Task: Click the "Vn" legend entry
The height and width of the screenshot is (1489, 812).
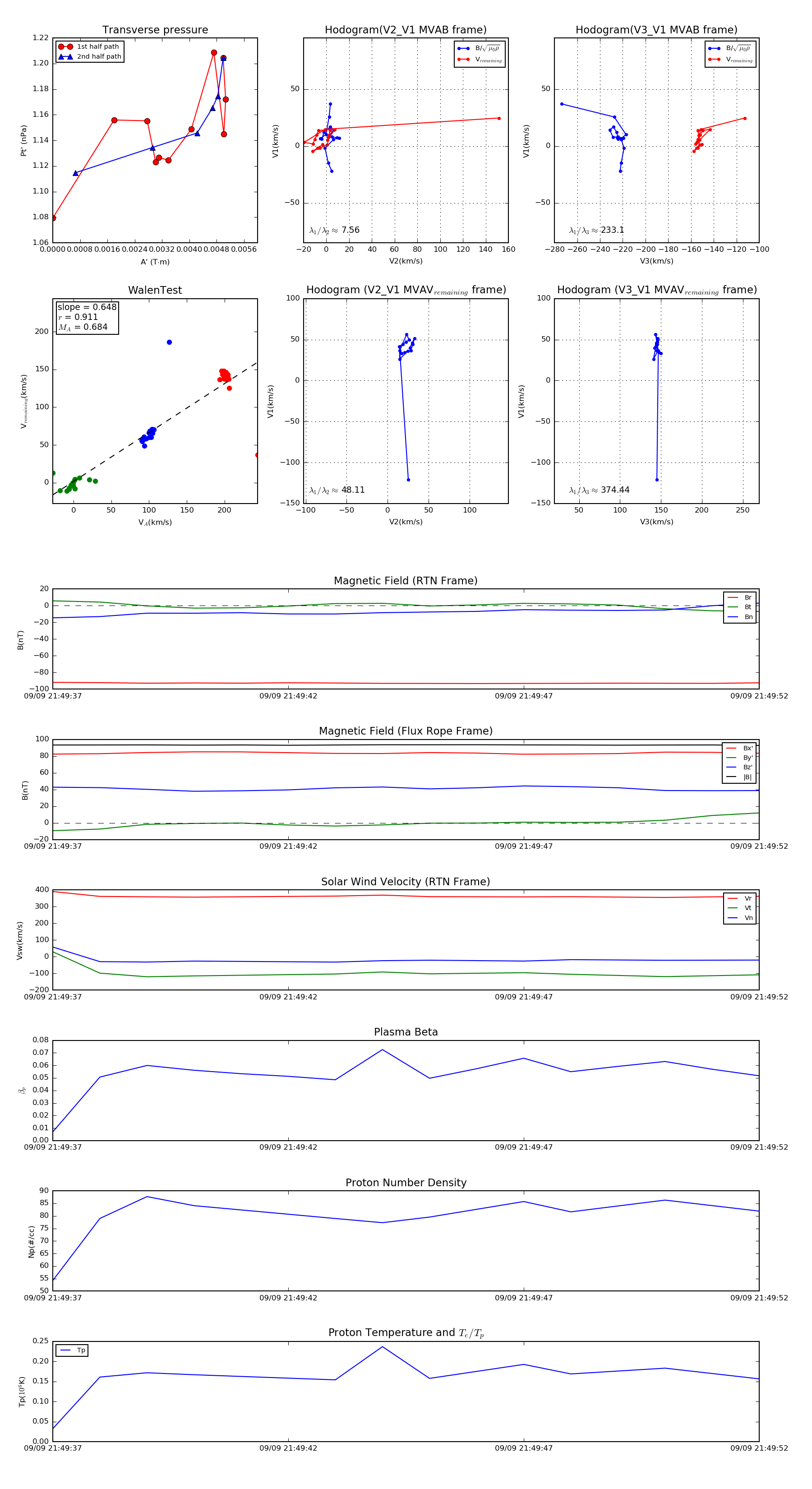Action: tap(740, 918)
